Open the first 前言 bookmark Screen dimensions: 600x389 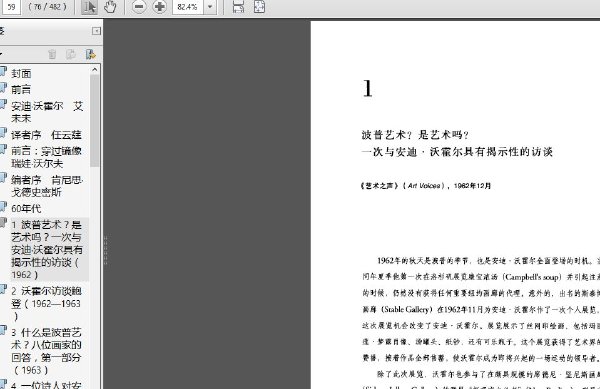(21, 90)
